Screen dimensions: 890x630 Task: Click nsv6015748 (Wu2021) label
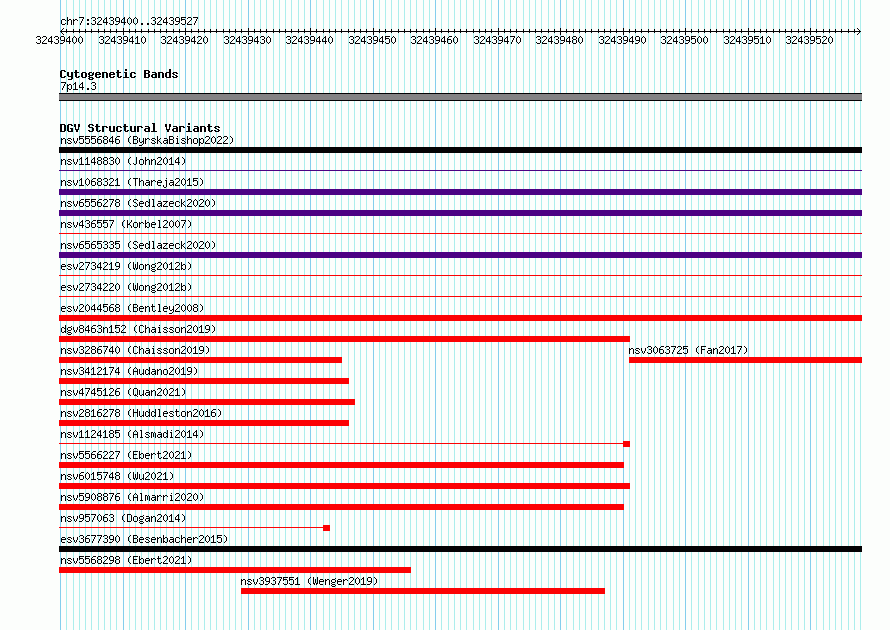117,476
